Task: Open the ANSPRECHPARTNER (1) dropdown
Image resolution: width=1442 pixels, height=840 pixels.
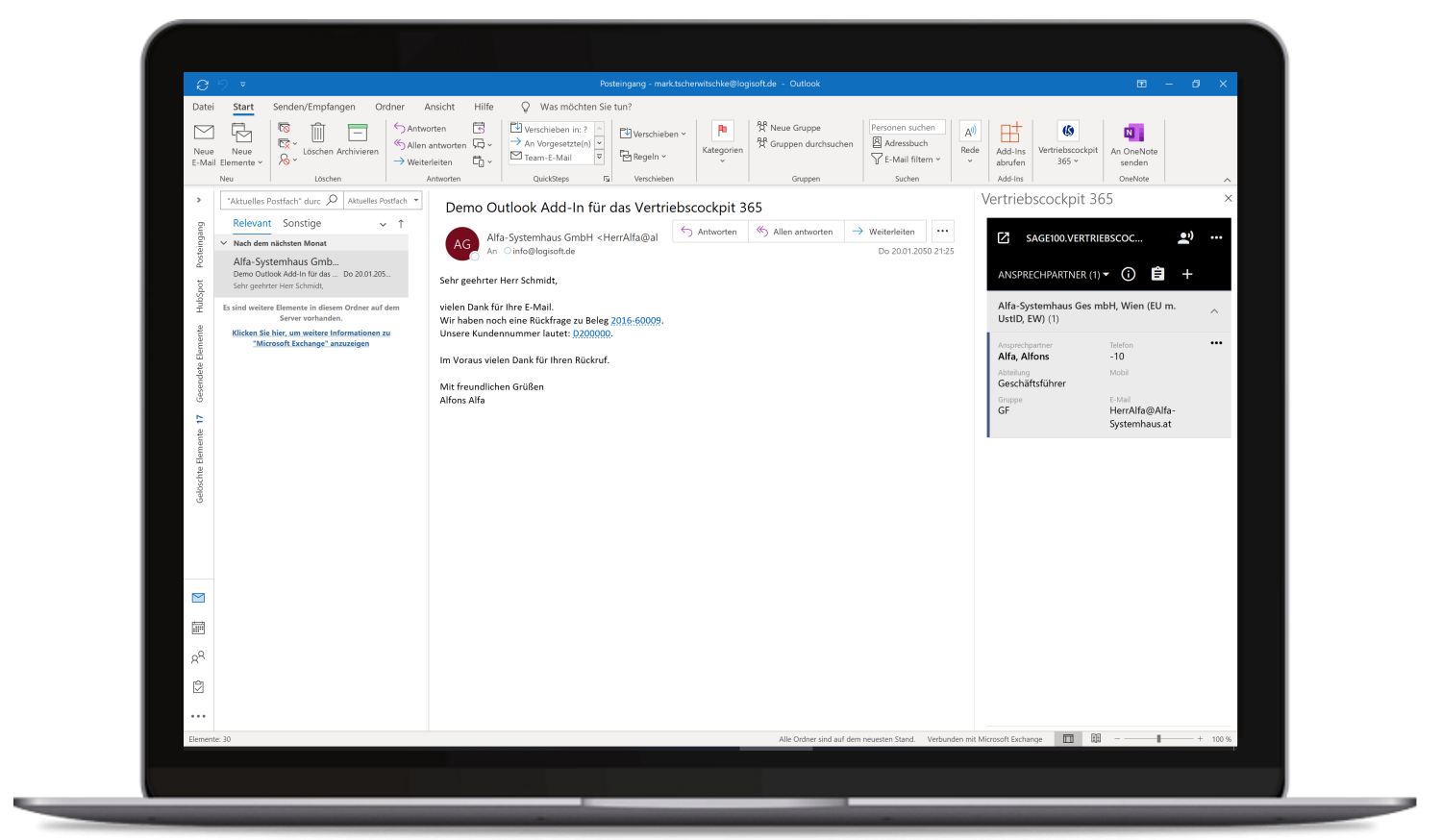Action: pyautogui.click(x=1053, y=275)
